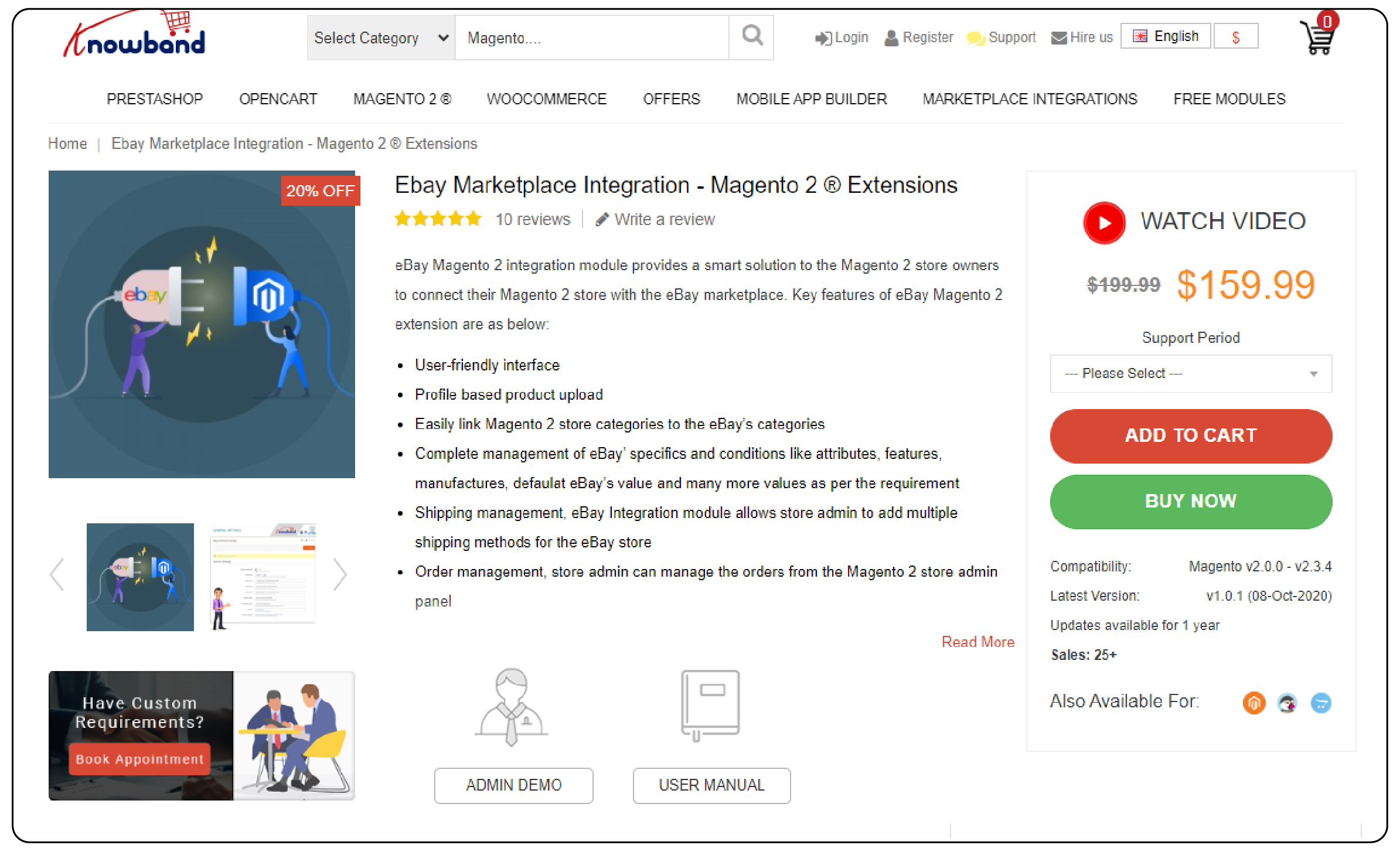The width and height of the screenshot is (1400, 848).
Task: Click the Register person icon
Action: point(891,38)
